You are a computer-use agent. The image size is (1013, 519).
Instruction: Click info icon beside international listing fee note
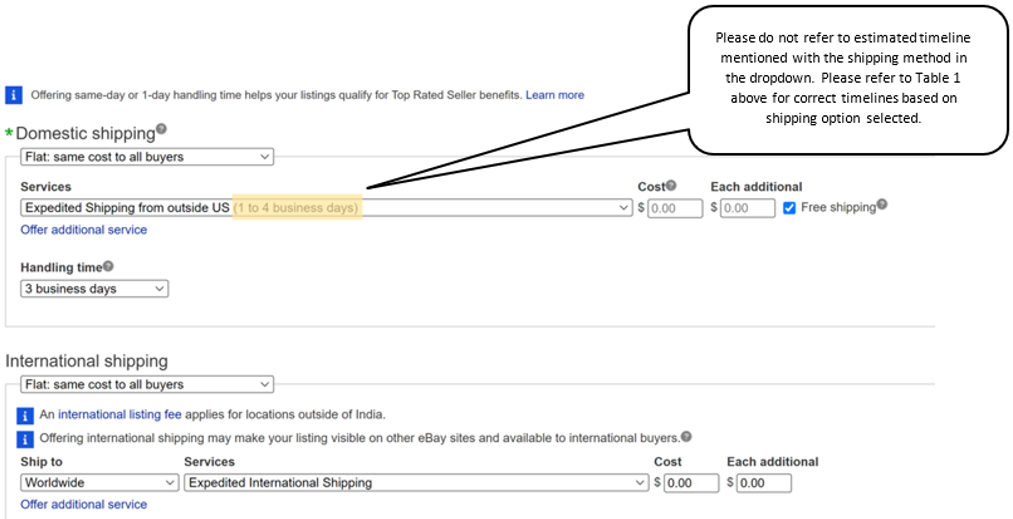point(28,415)
